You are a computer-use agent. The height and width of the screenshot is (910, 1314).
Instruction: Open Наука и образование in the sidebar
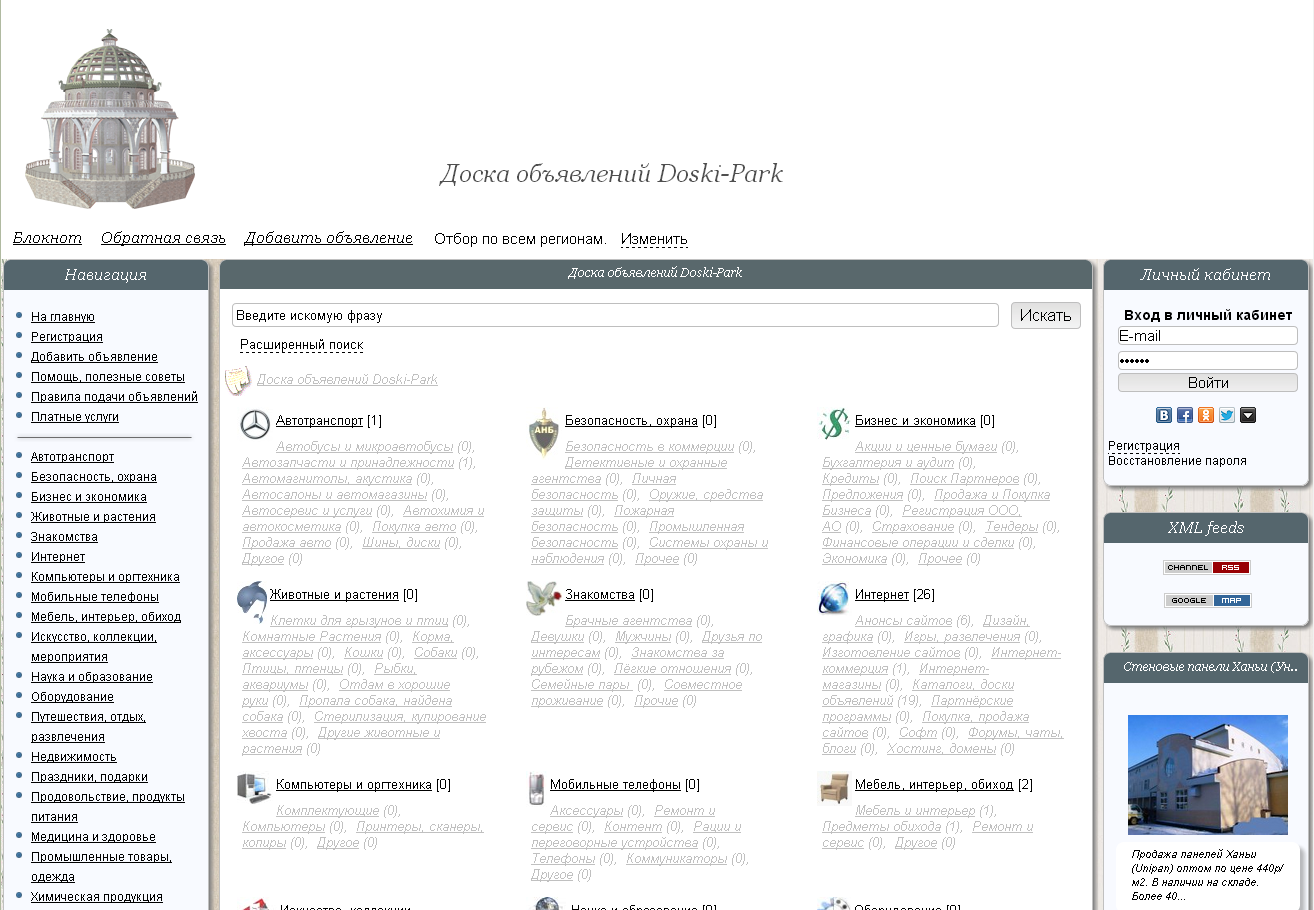[92, 677]
